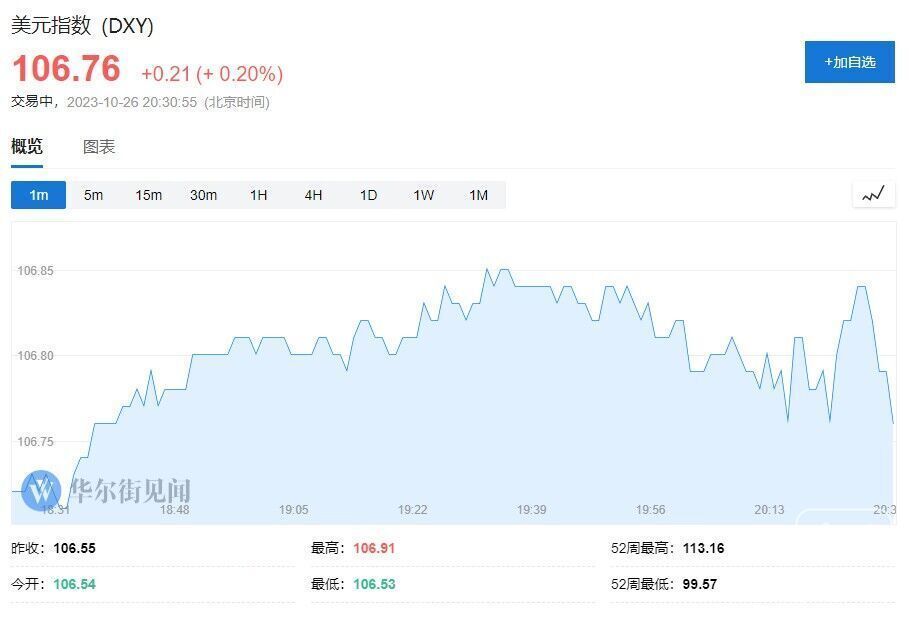Click the 美元指数 (DXY) title

(x=82, y=26)
